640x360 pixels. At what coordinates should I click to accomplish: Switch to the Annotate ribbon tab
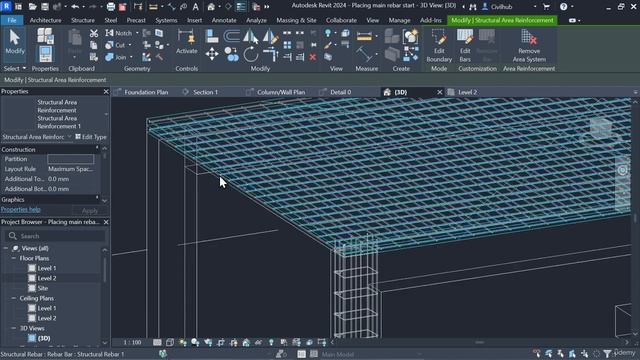pyautogui.click(x=224, y=20)
